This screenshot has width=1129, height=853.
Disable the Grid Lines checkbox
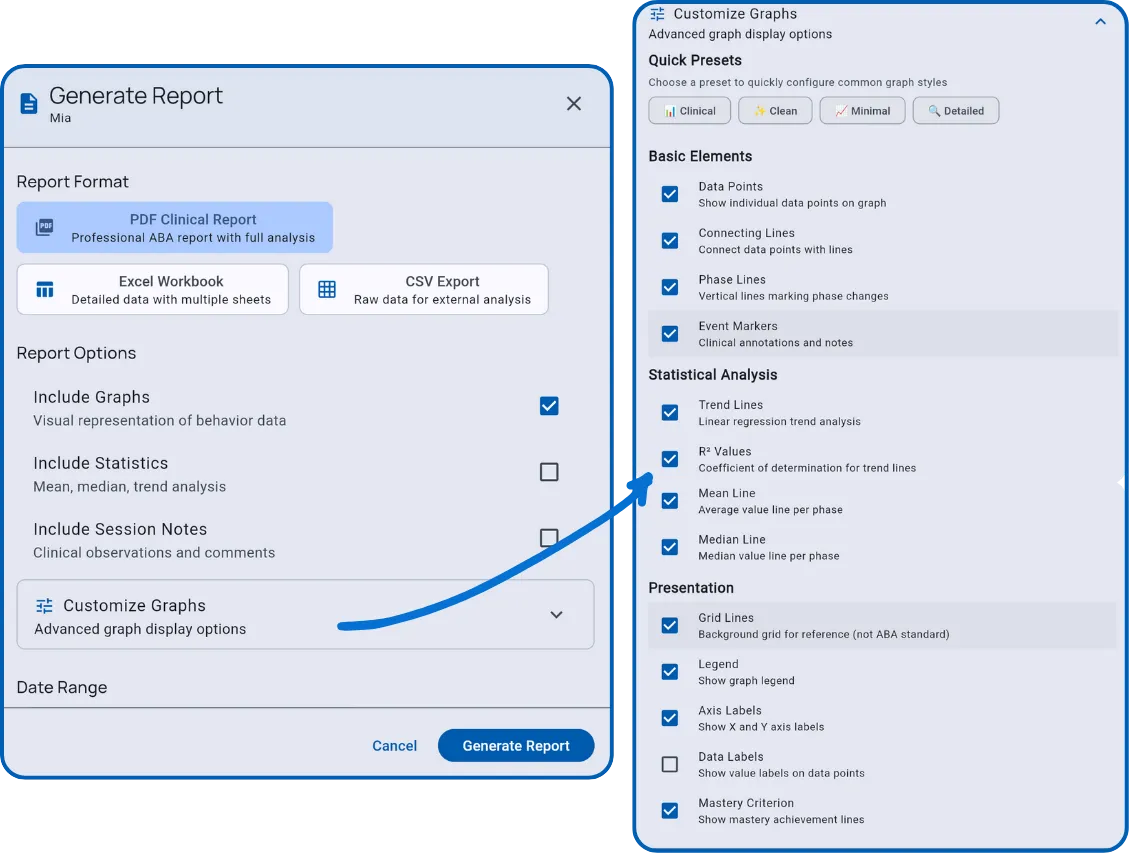pyautogui.click(x=669, y=625)
